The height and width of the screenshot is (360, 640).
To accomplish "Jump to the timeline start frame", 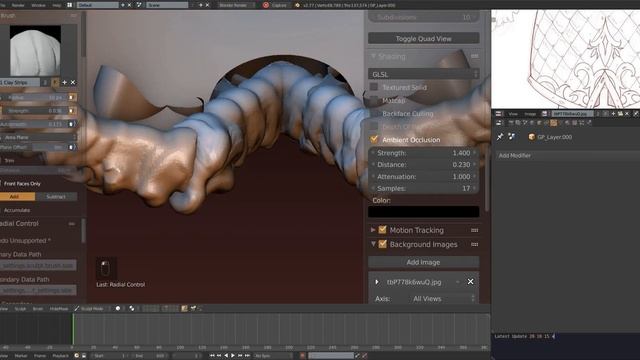I will [x=212, y=356].
